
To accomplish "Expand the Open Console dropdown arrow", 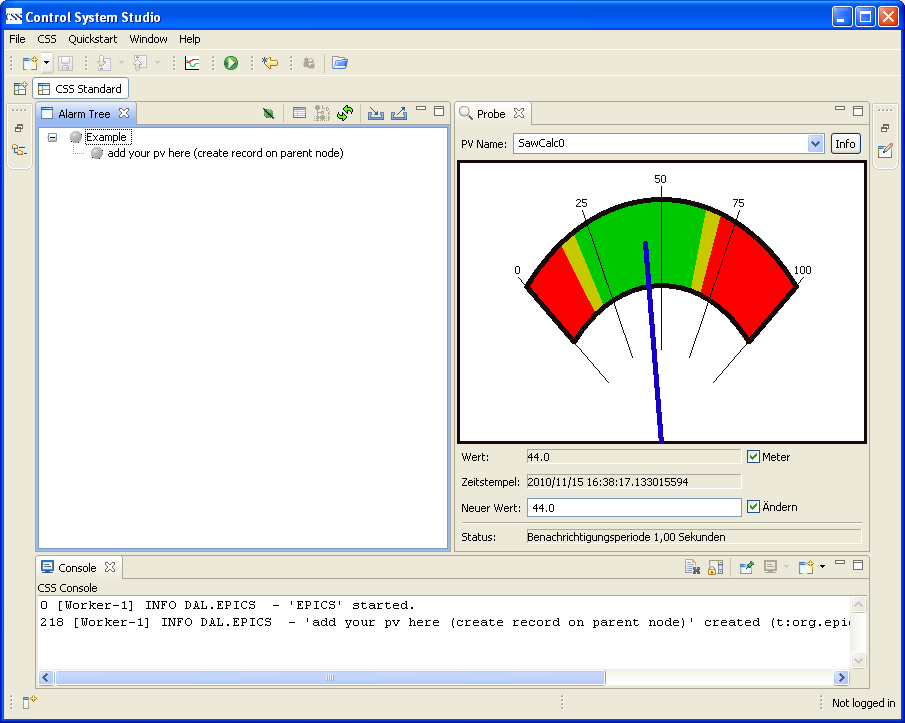I will click(x=822, y=568).
